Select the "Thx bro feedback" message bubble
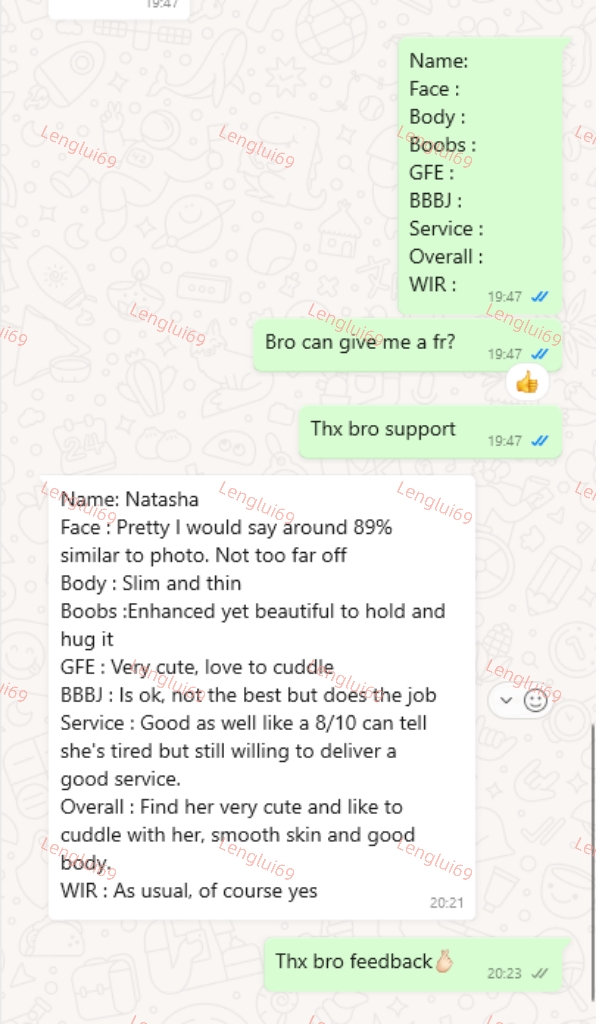This screenshot has height=1024, width=596. coord(413,965)
